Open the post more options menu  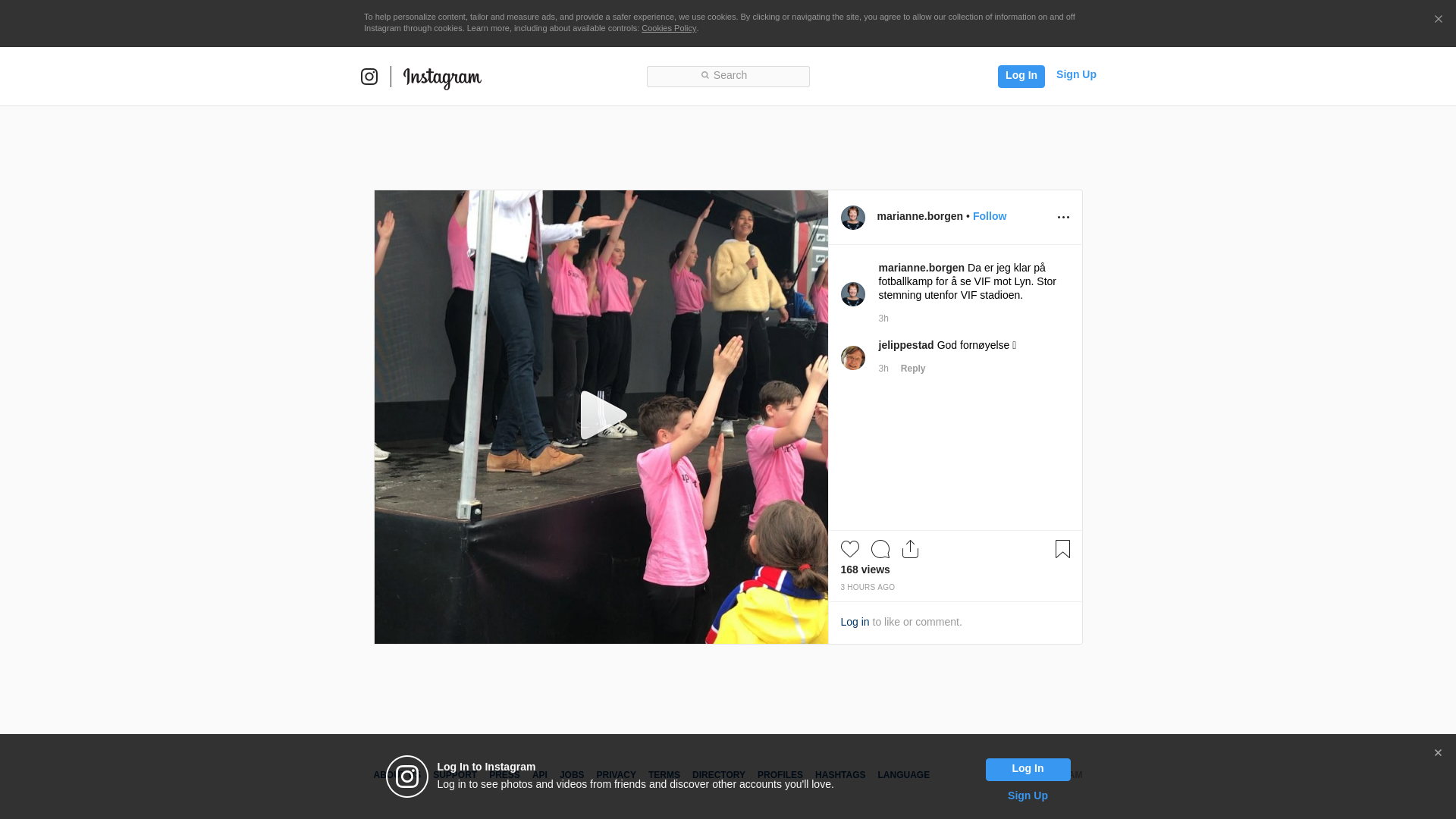(1063, 218)
